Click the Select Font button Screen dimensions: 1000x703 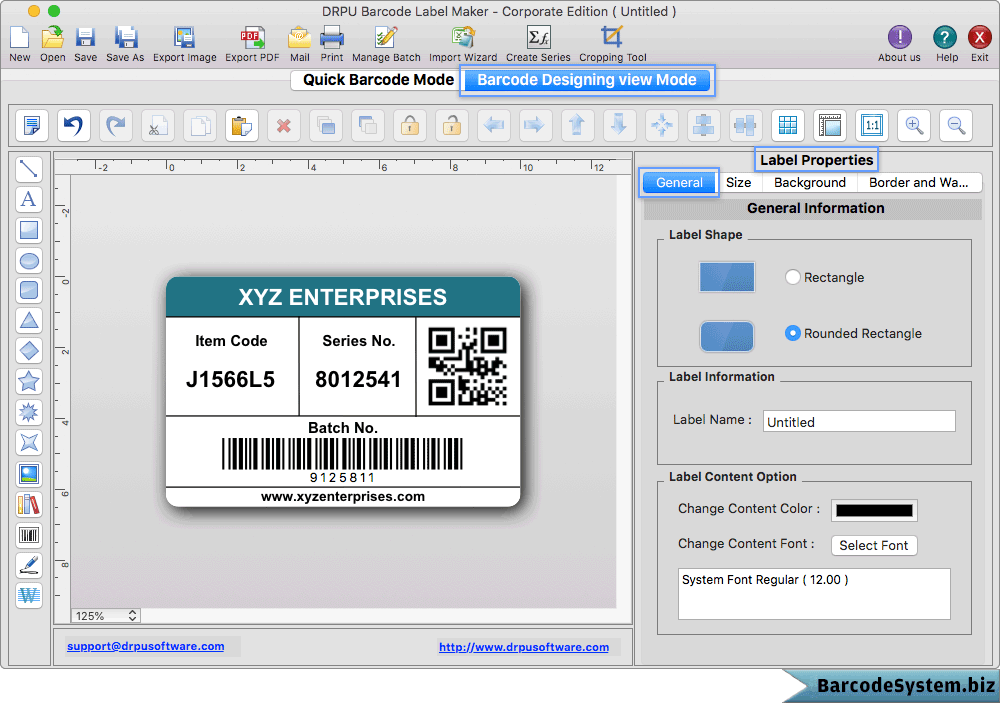[x=874, y=545]
